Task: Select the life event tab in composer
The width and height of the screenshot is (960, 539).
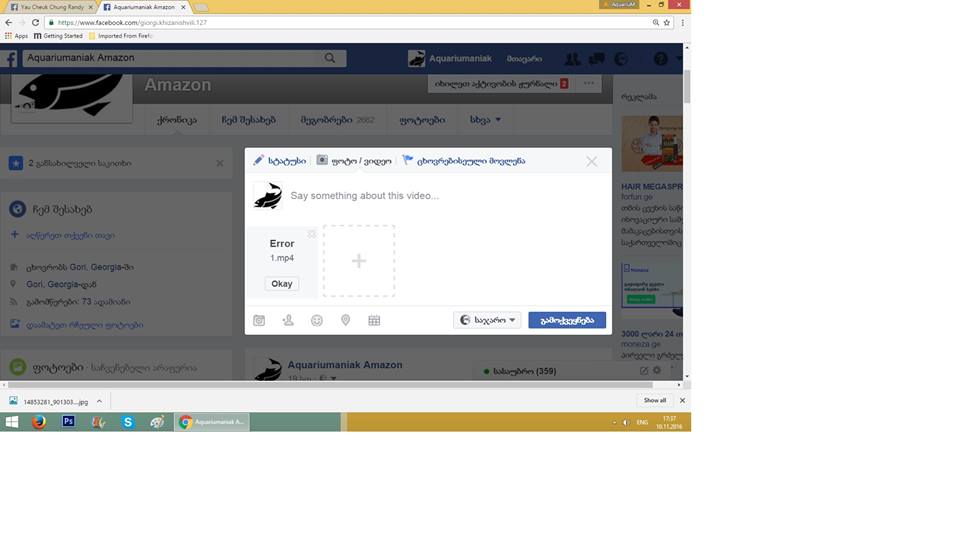Action: [x=464, y=161]
